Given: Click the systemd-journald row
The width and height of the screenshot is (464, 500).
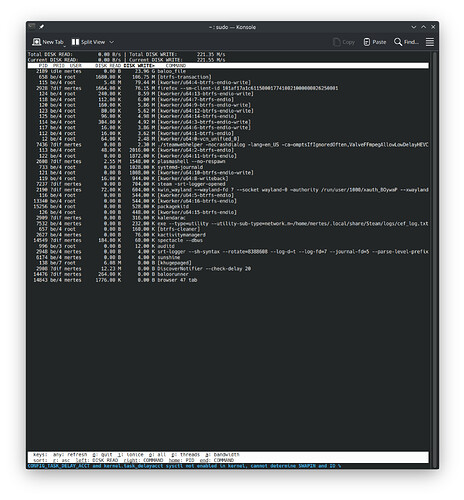Looking at the screenshot, I should (x=228, y=167).
